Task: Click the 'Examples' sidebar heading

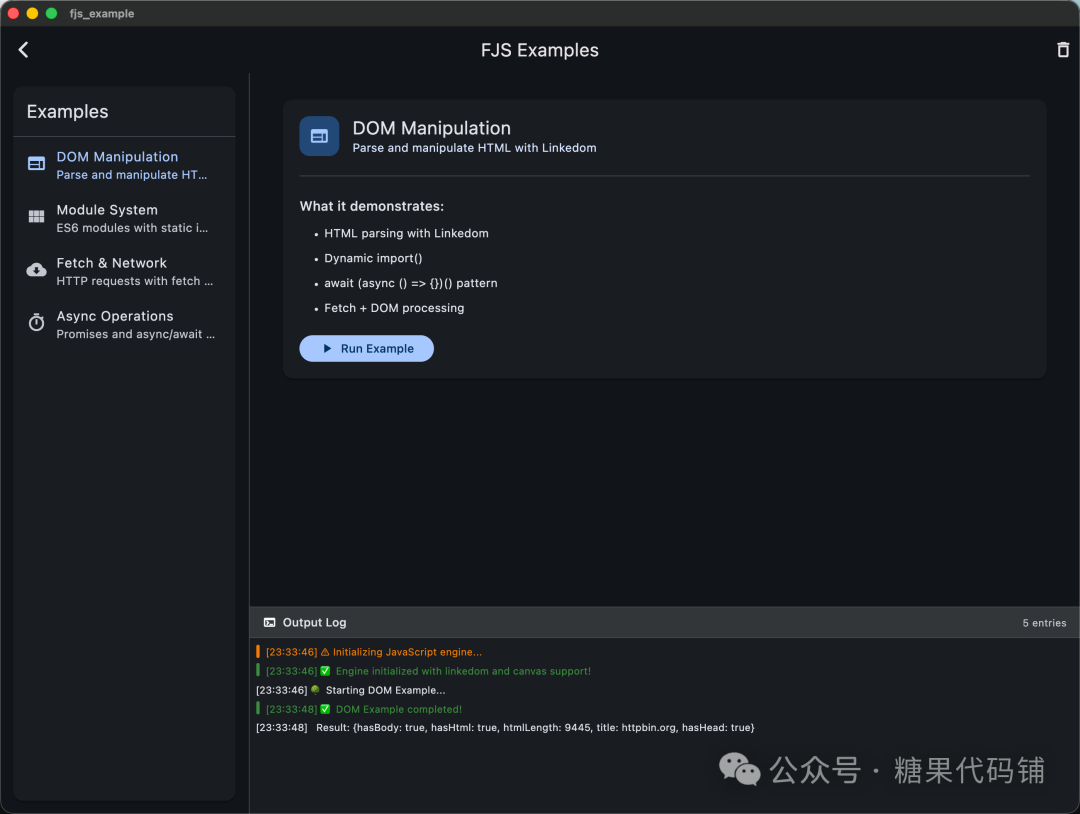Action: (68, 112)
